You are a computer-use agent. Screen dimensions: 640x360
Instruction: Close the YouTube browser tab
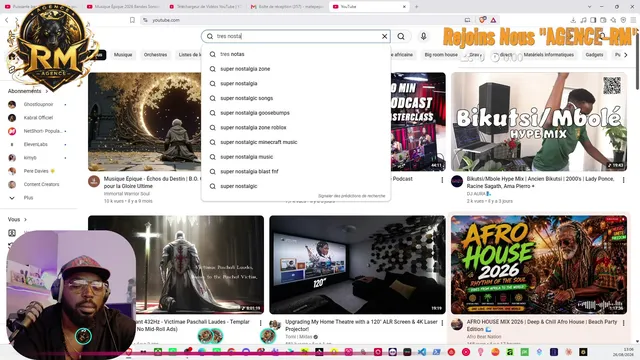(404, 7)
